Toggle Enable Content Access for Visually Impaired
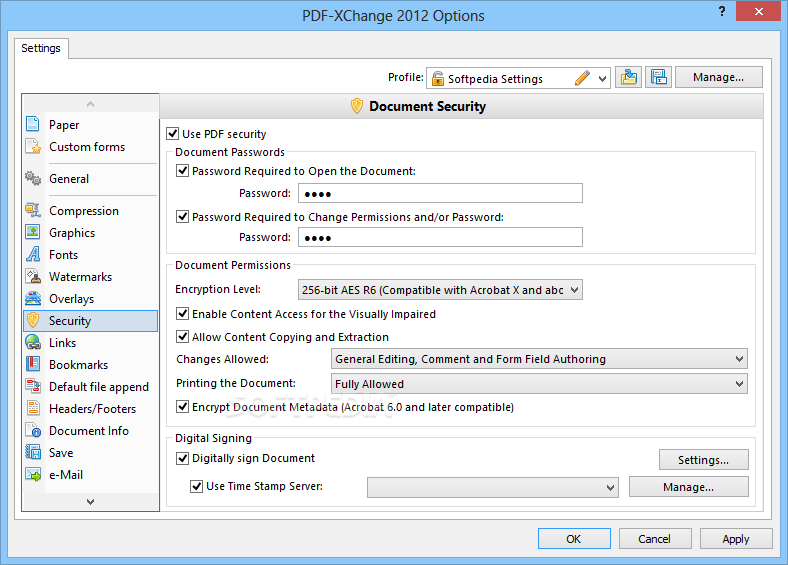This screenshot has height=565, width=788. [182, 314]
